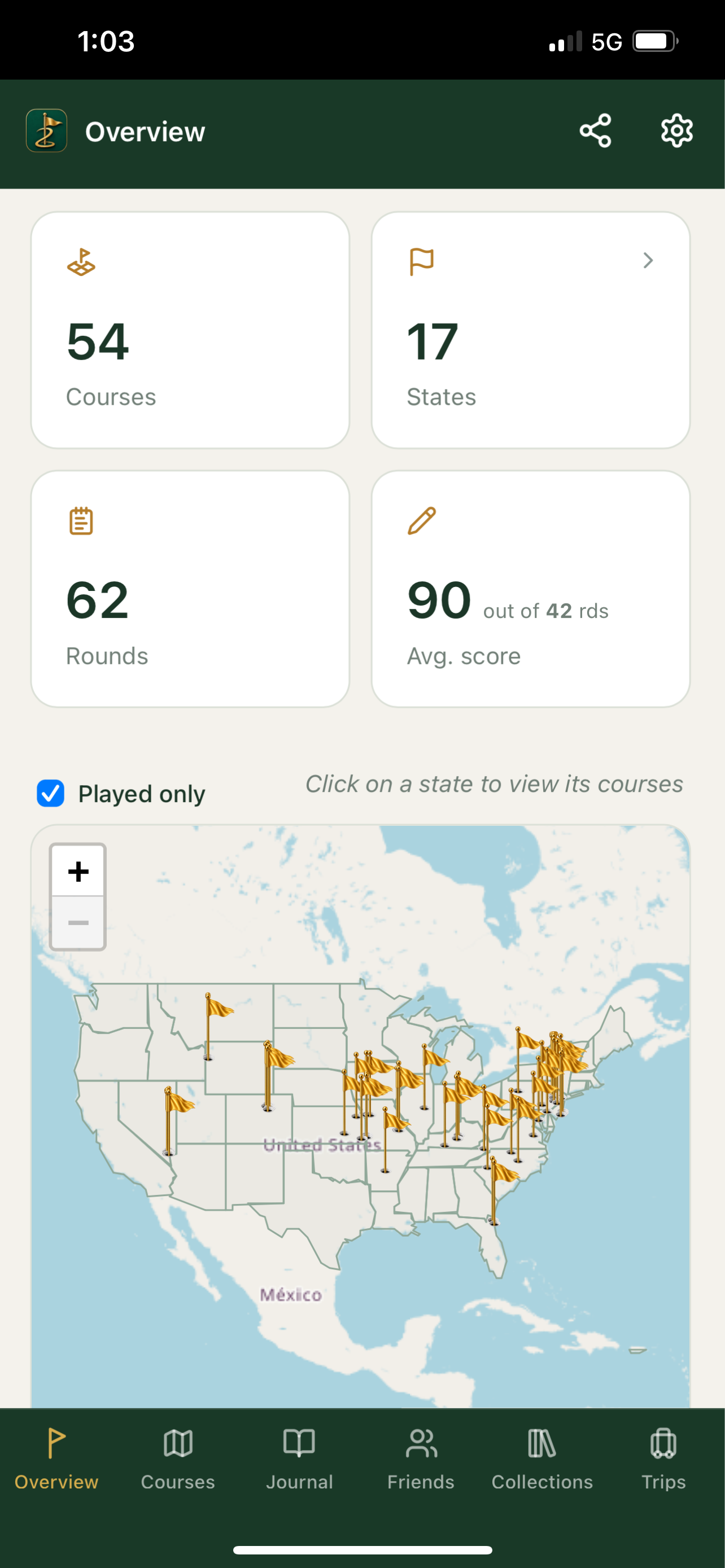Screen dimensions: 725x1568
Task: Click the flag icon on States card
Action: tap(421, 262)
